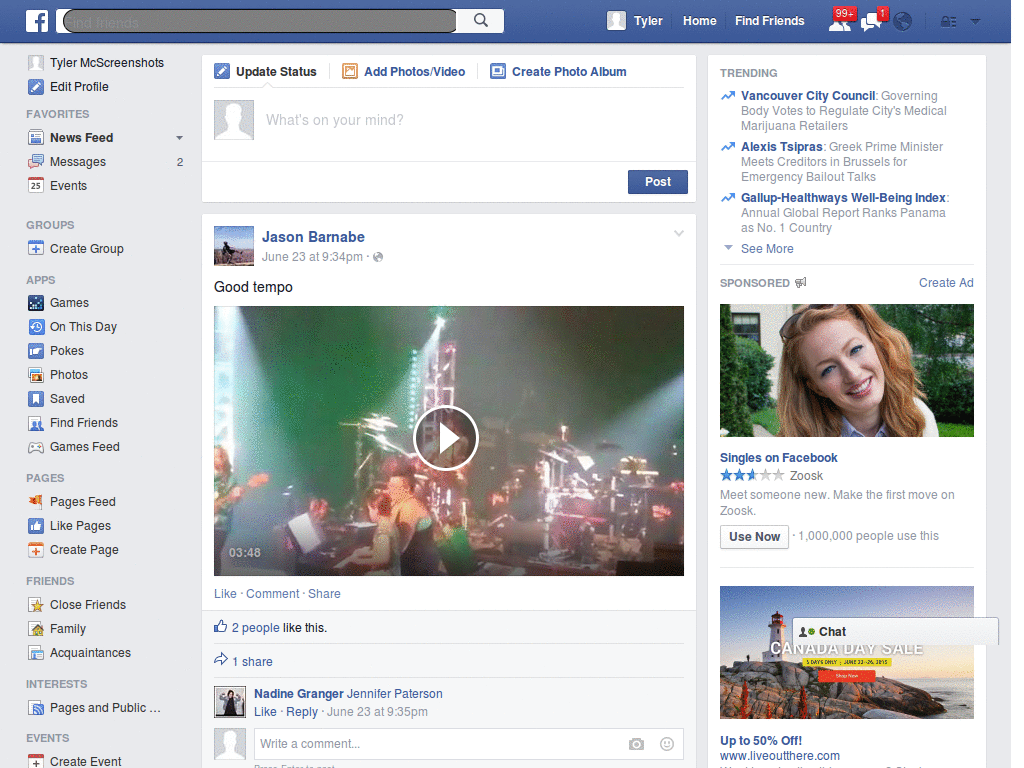
Task: Click the Like Pages thumbs icon
Action: (36, 526)
